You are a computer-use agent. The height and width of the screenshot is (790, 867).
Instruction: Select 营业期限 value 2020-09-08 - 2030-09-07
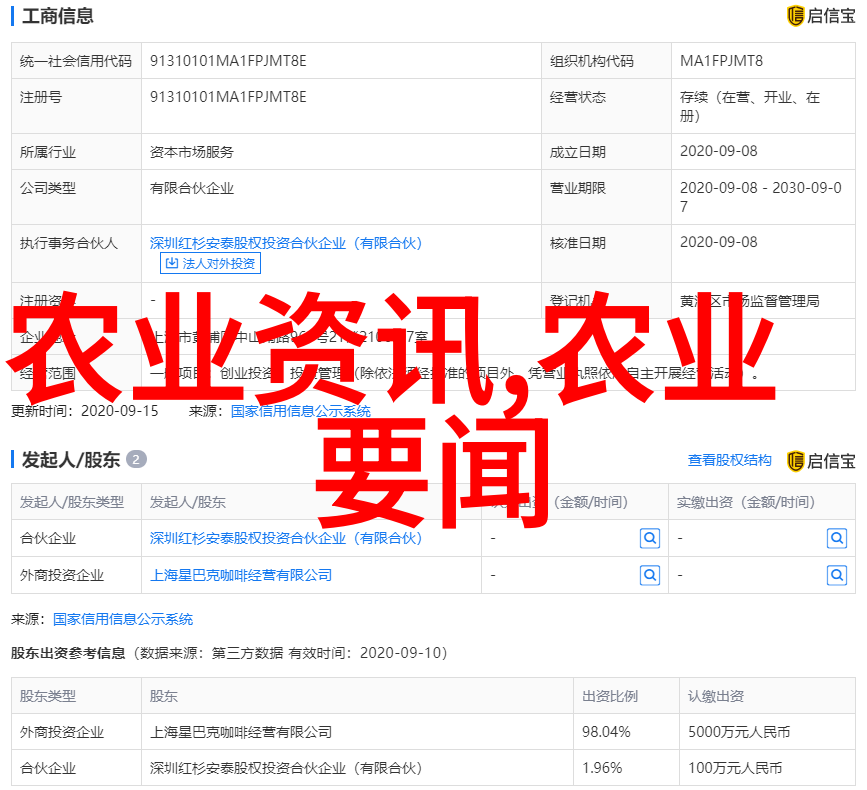pyautogui.click(x=760, y=197)
